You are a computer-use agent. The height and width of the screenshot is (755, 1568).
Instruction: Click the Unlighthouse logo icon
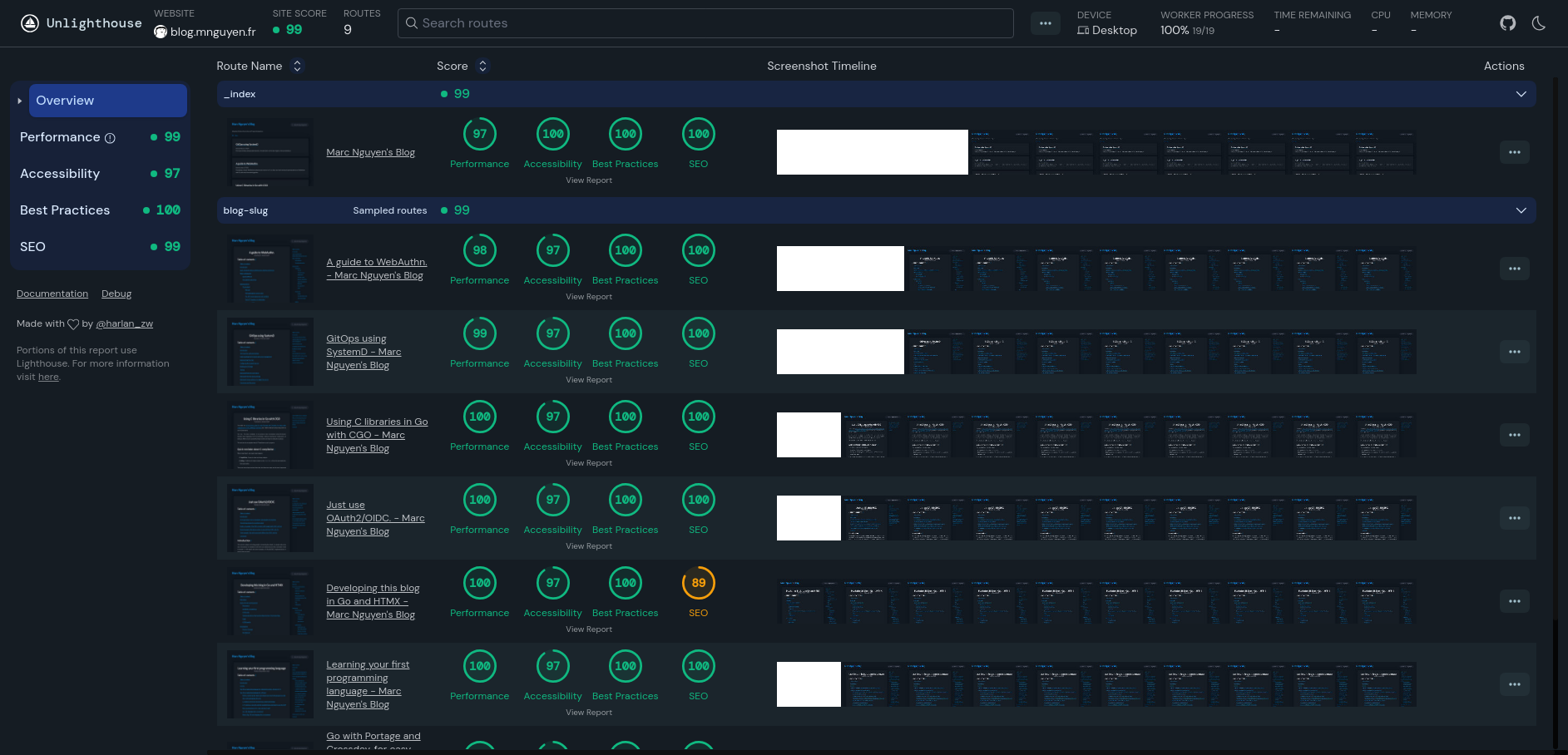pyautogui.click(x=30, y=23)
